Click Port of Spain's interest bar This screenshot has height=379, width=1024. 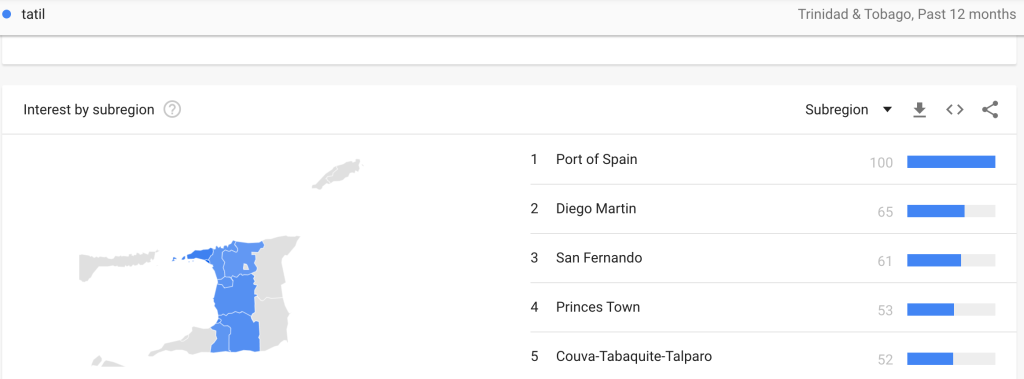pos(951,162)
